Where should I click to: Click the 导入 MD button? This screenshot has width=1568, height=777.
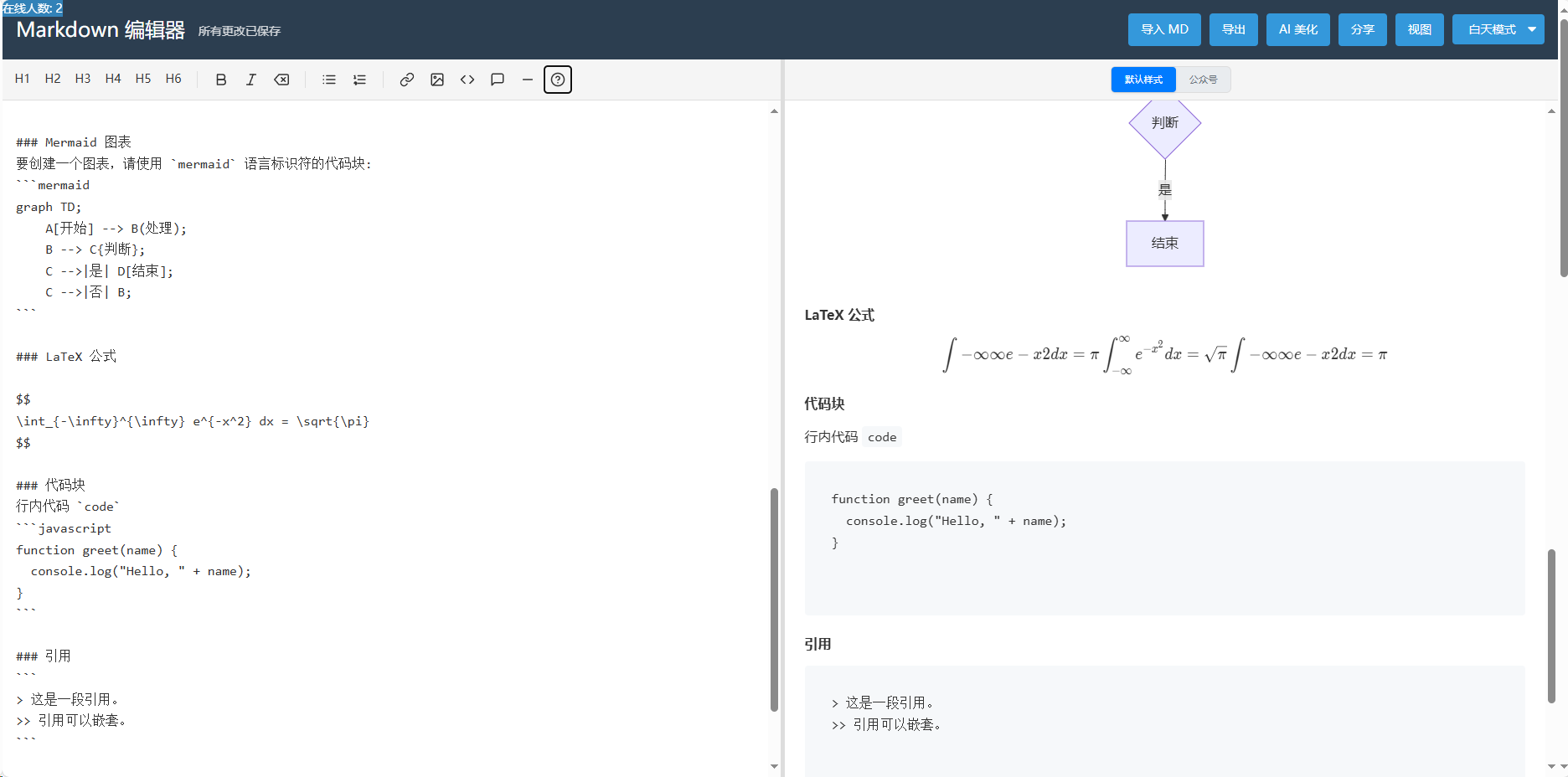[x=1164, y=29]
